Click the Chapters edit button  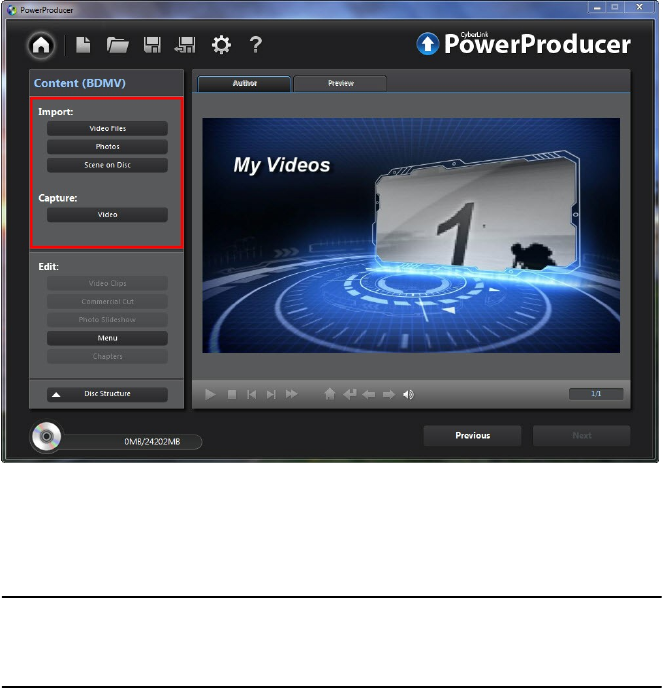click(x=107, y=356)
